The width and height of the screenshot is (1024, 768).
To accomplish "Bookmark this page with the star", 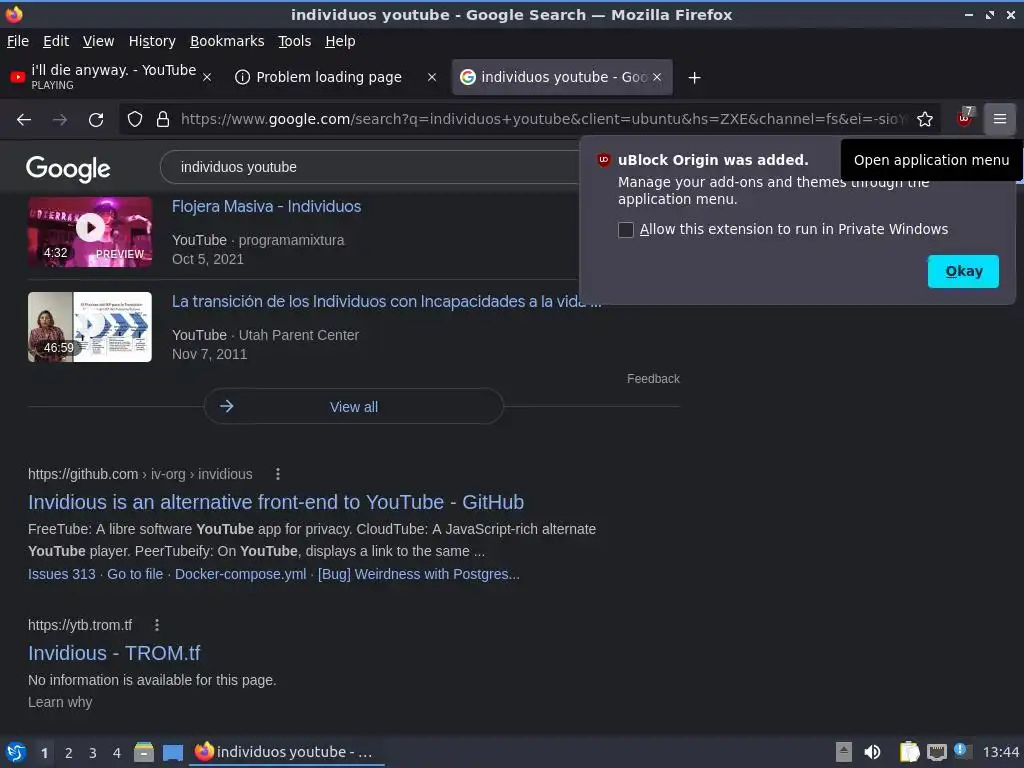I will 924,120.
